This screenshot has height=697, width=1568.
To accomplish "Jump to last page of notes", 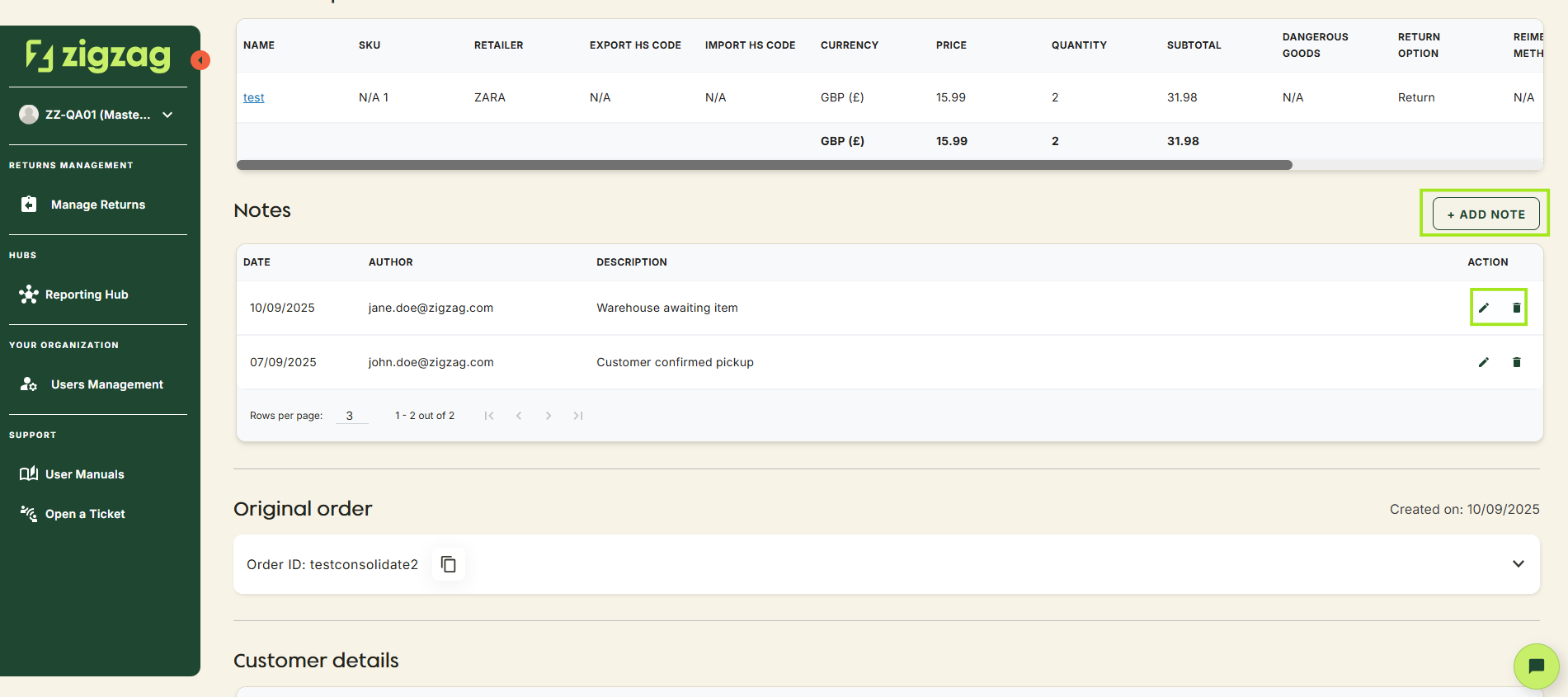I will (x=578, y=416).
